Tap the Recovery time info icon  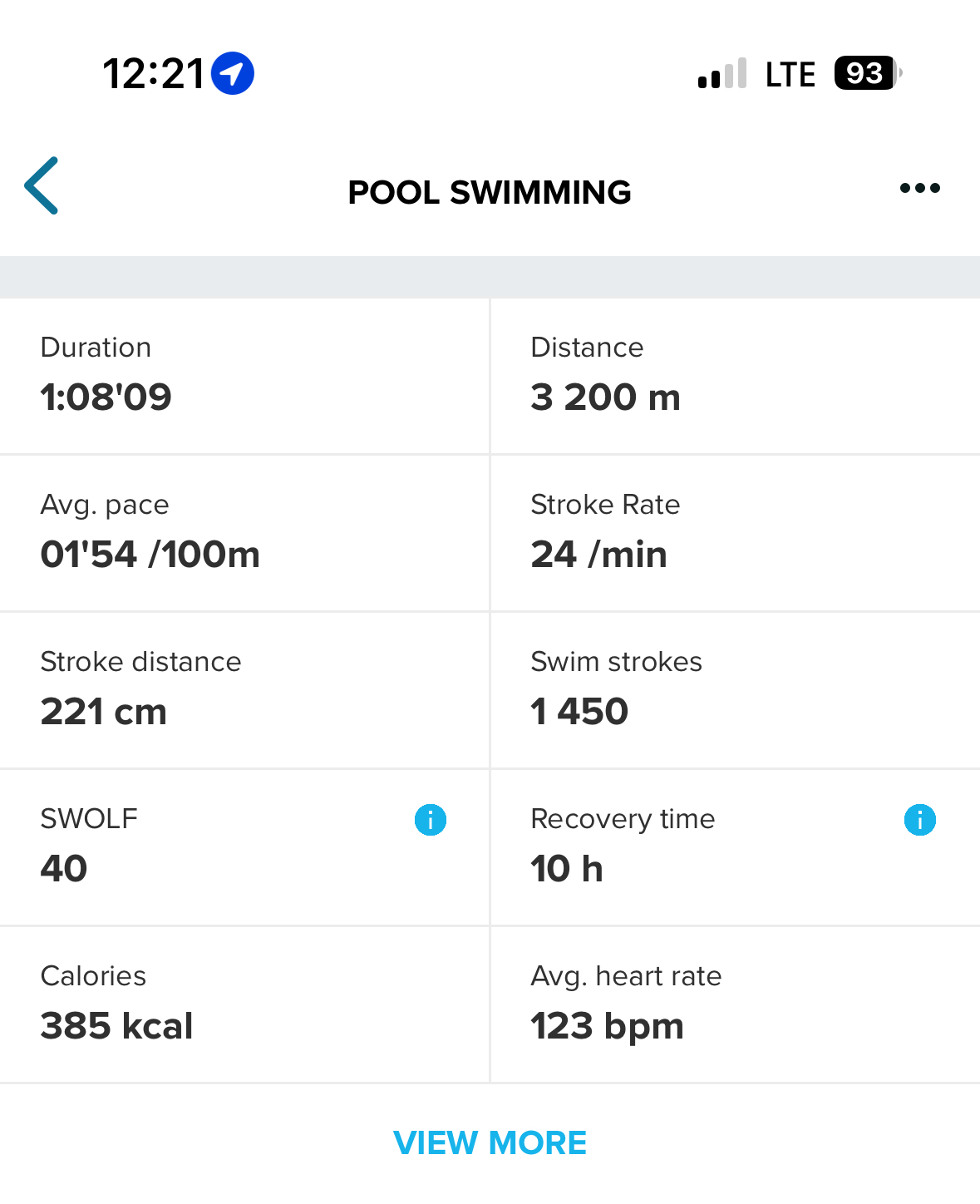(919, 820)
